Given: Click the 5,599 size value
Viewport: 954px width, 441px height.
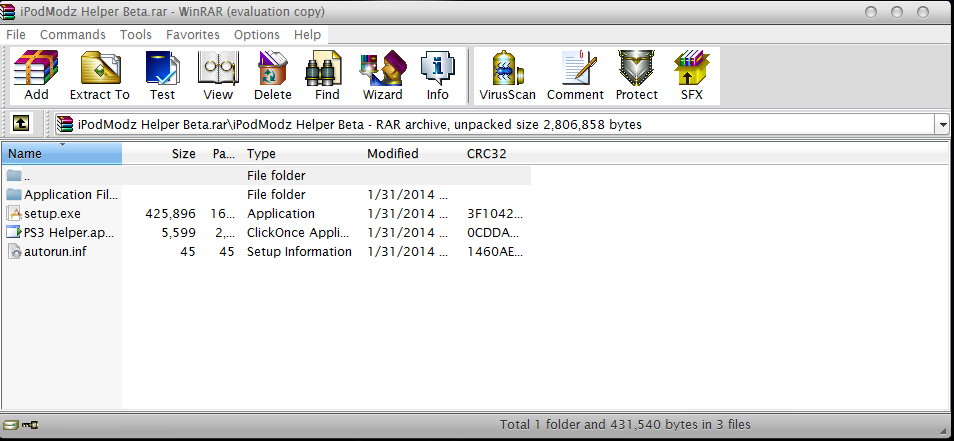Looking at the screenshot, I should (x=179, y=232).
